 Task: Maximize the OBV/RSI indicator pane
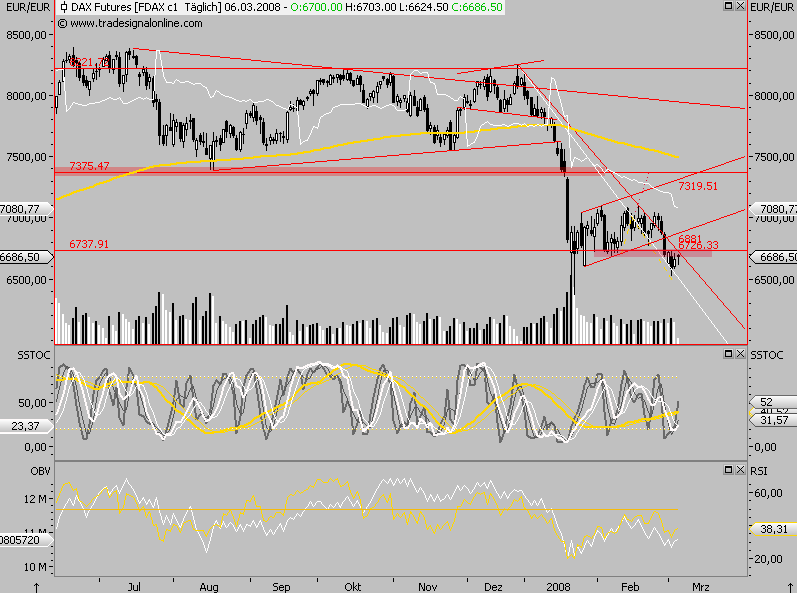[x=728, y=470]
